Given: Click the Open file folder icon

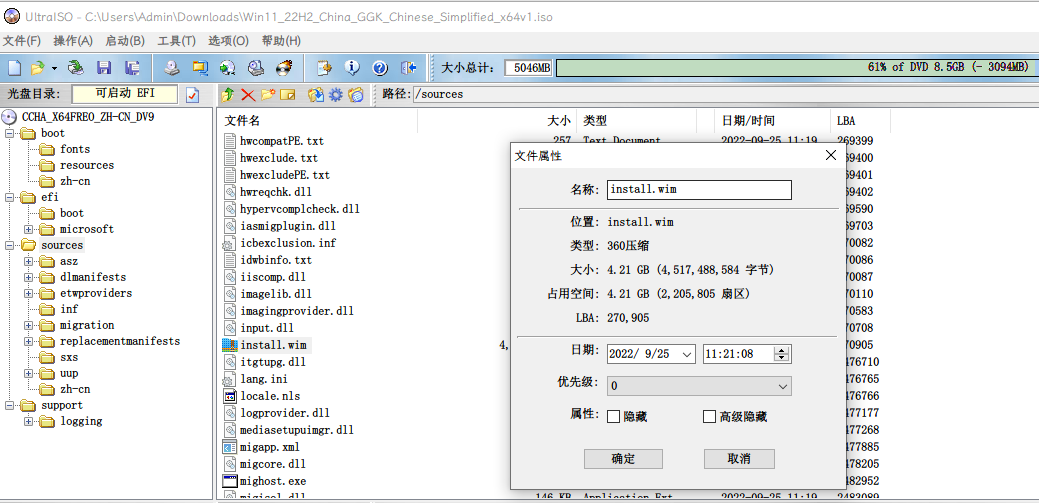Looking at the screenshot, I should point(37,68).
